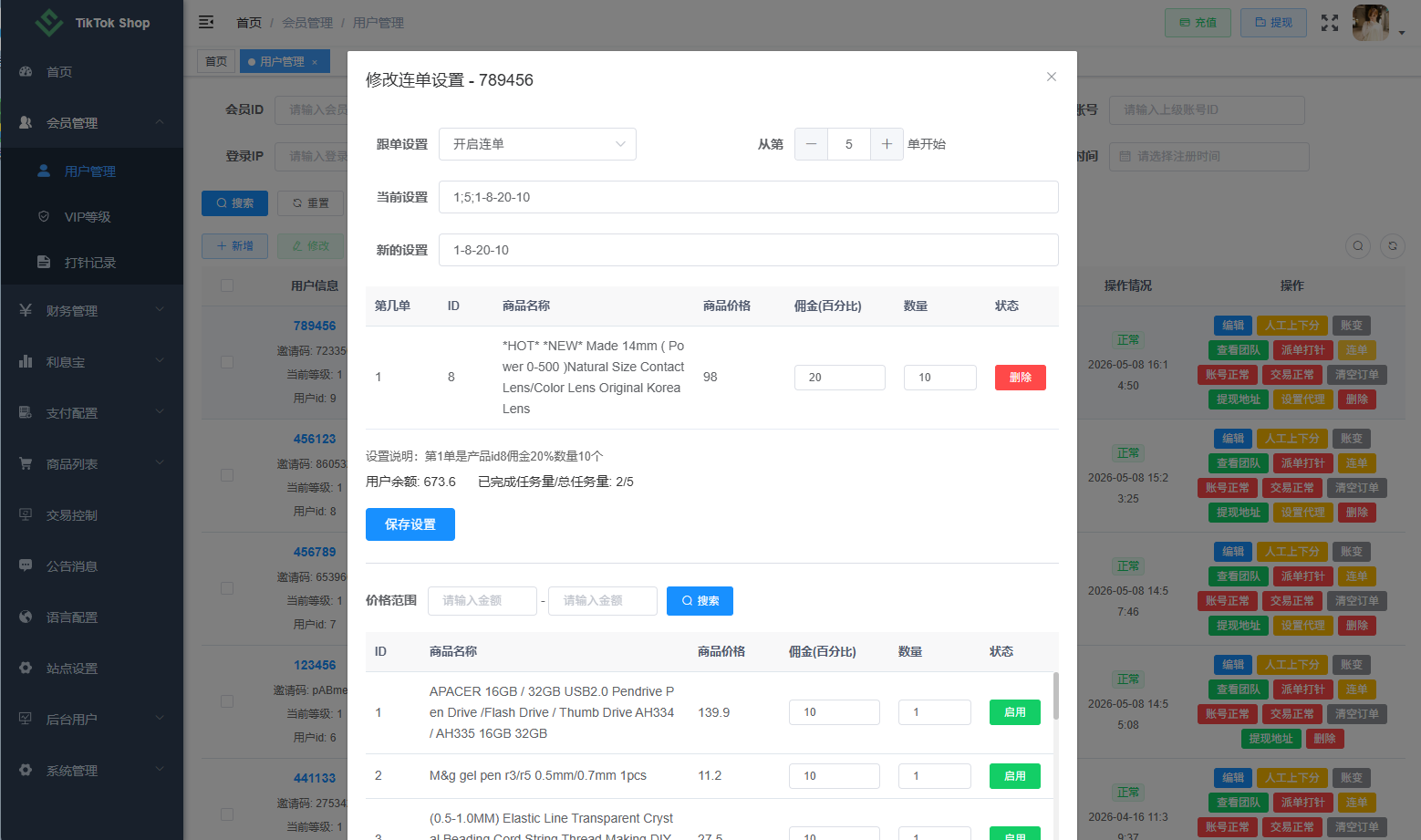Expand the 站点设置 sidebar menu
The image size is (1421, 840).
click(x=91, y=669)
